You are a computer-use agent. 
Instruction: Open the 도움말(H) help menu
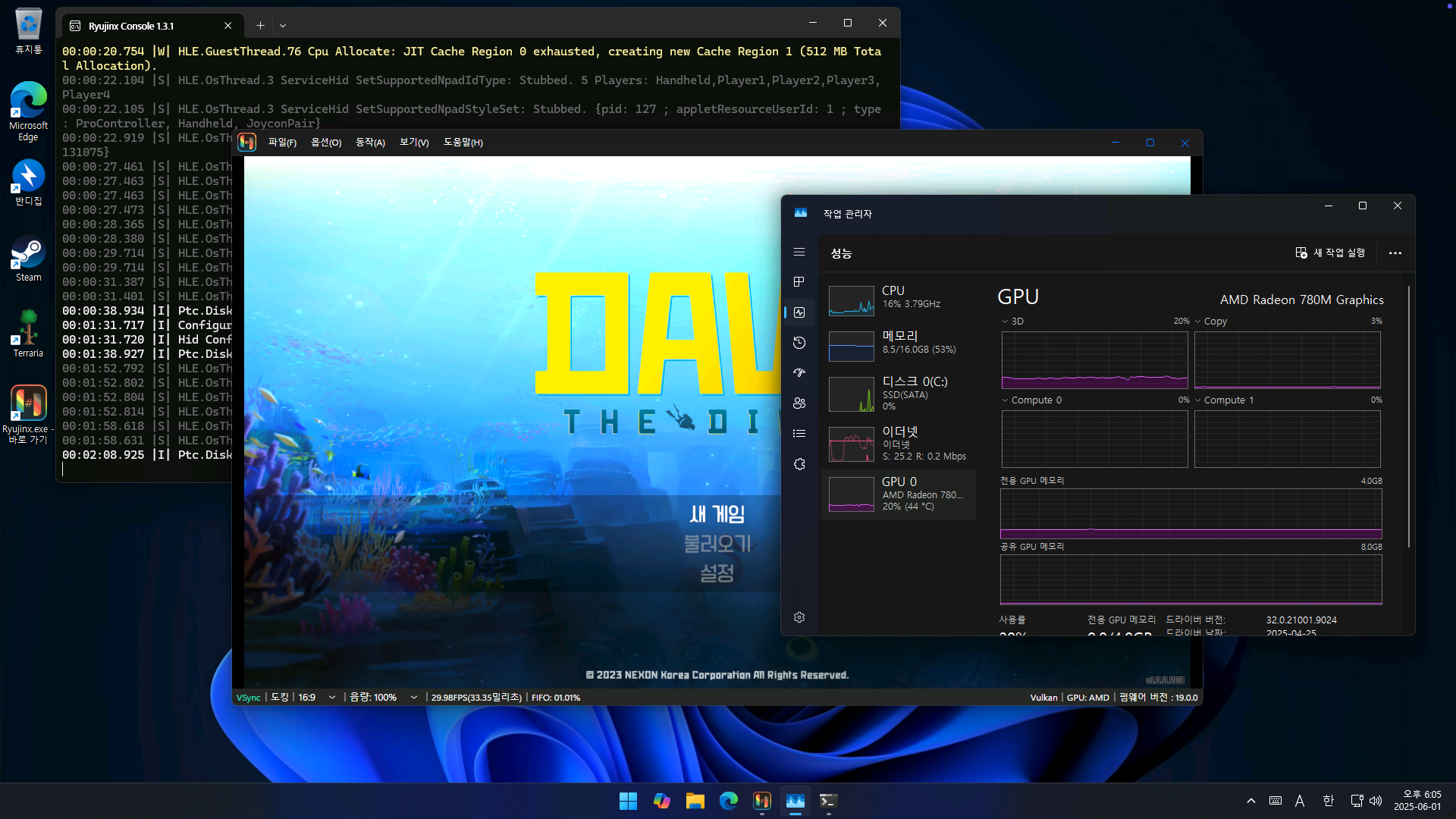(463, 143)
